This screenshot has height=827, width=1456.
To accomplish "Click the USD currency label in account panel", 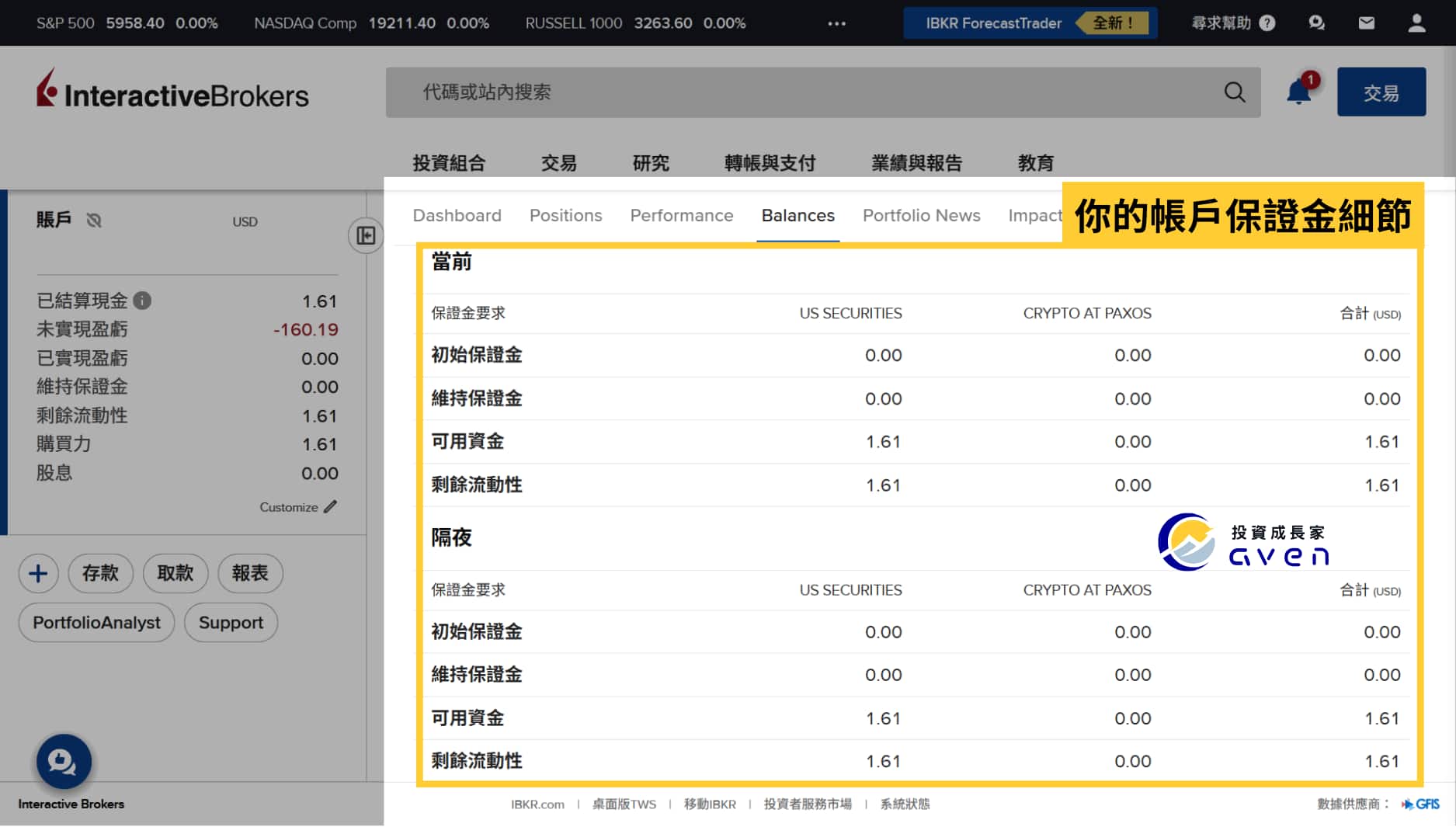I will click(245, 221).
